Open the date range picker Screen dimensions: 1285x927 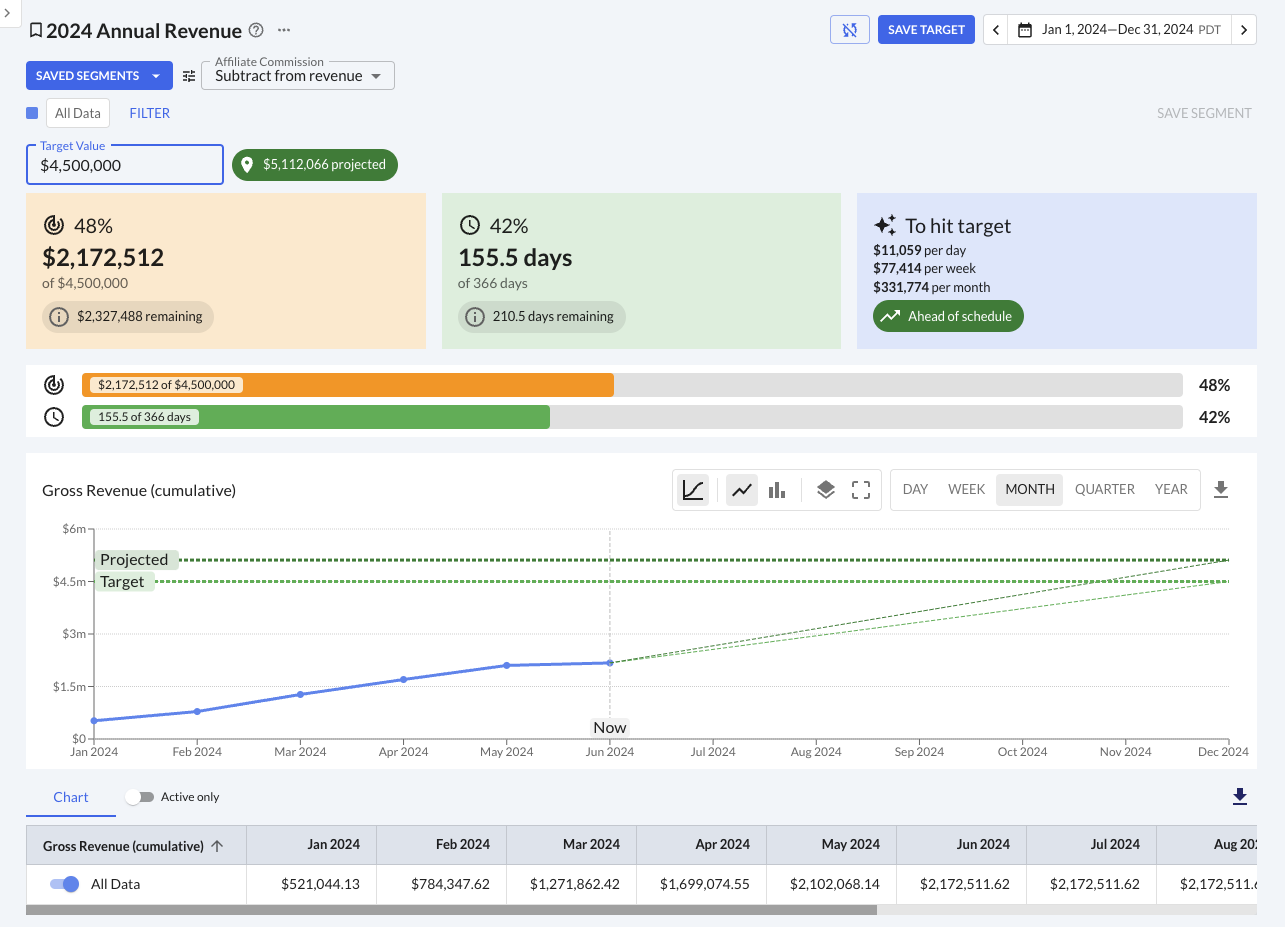coord(1119,30)
